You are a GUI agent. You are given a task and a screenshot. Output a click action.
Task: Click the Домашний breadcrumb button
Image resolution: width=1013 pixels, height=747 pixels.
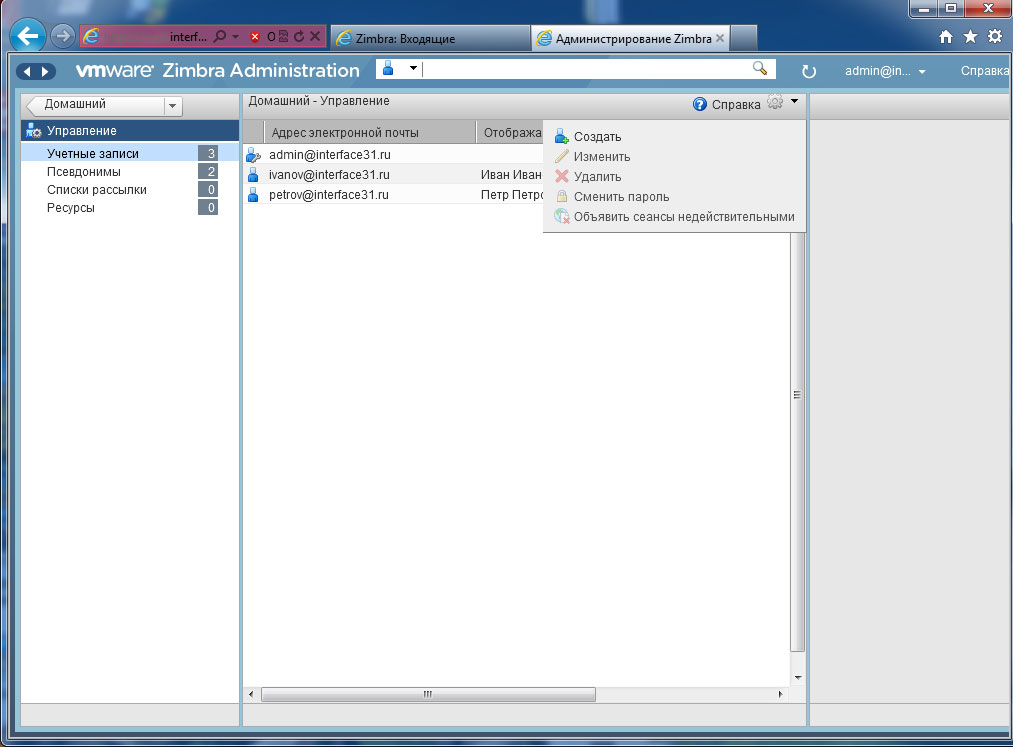point(95,105)
